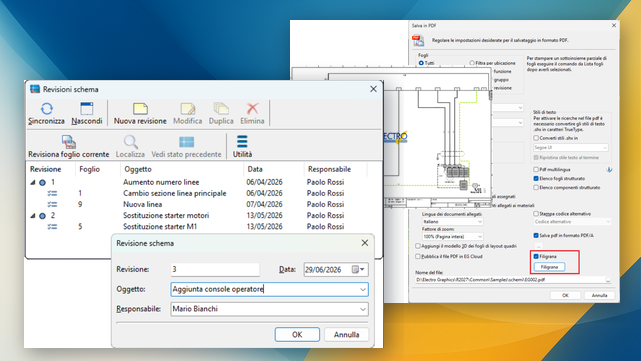Click the browse button beside Nome del file
Screen dimensions: 641x361
click(608, 280)
